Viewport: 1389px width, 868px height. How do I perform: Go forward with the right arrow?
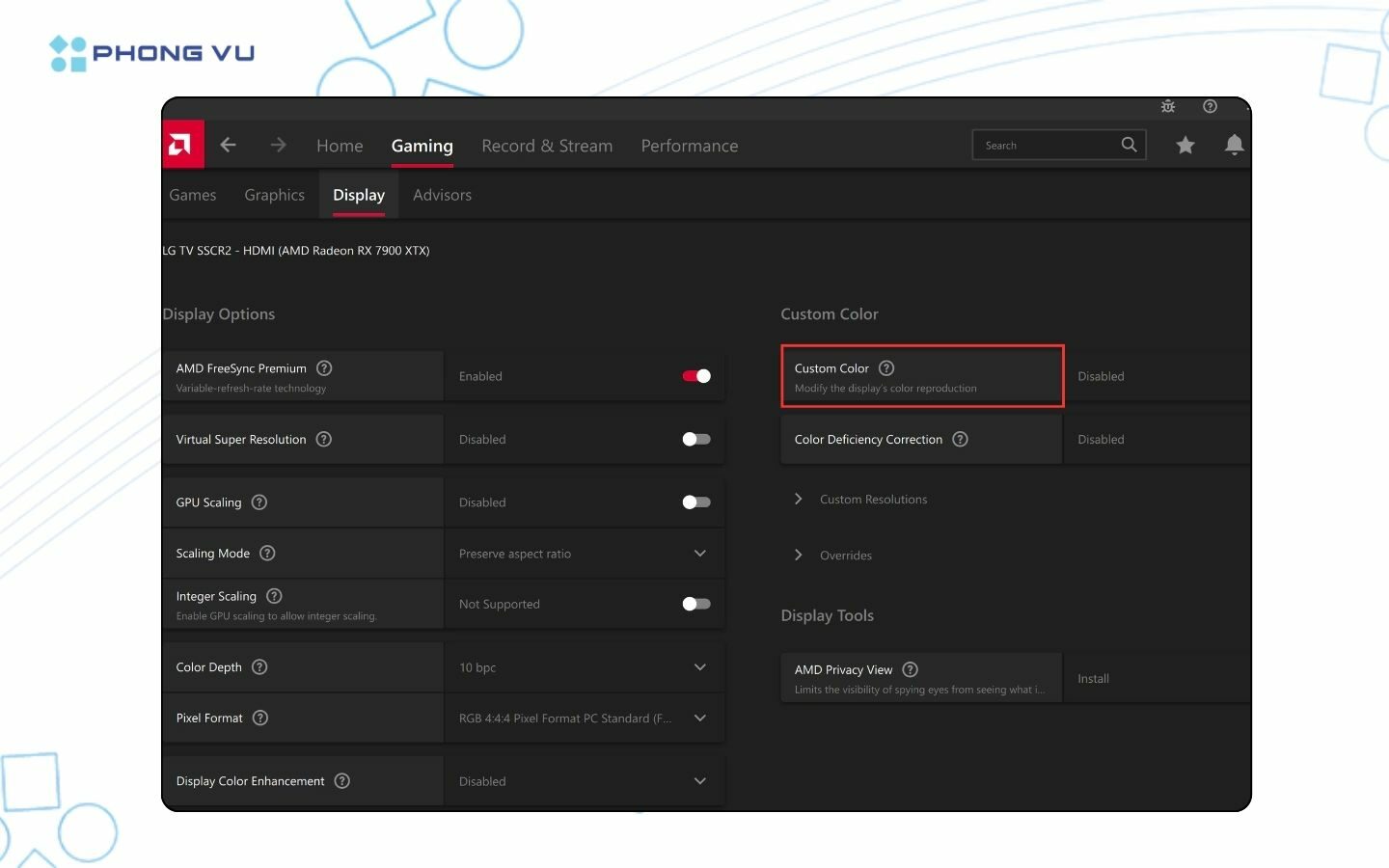278,145
